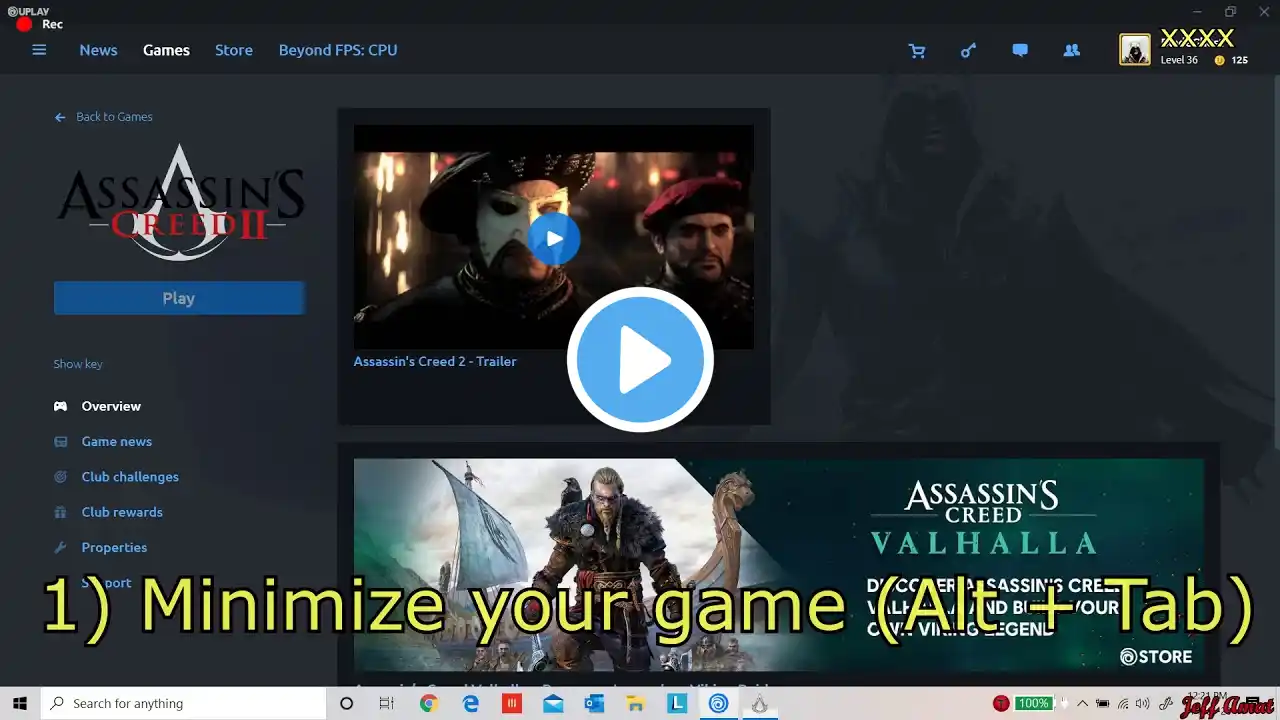Click the key activation icon
The image size is (1280, 720).
point(968,51)
